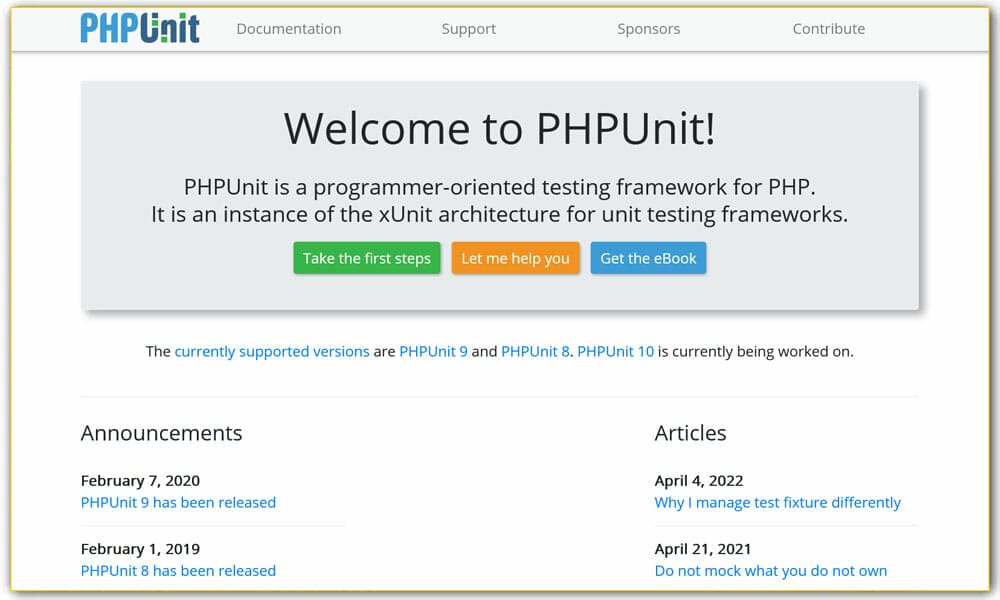Open the PHPUnit 10 link
Viewport: 1000px width, 600px height.
point(615,351)
